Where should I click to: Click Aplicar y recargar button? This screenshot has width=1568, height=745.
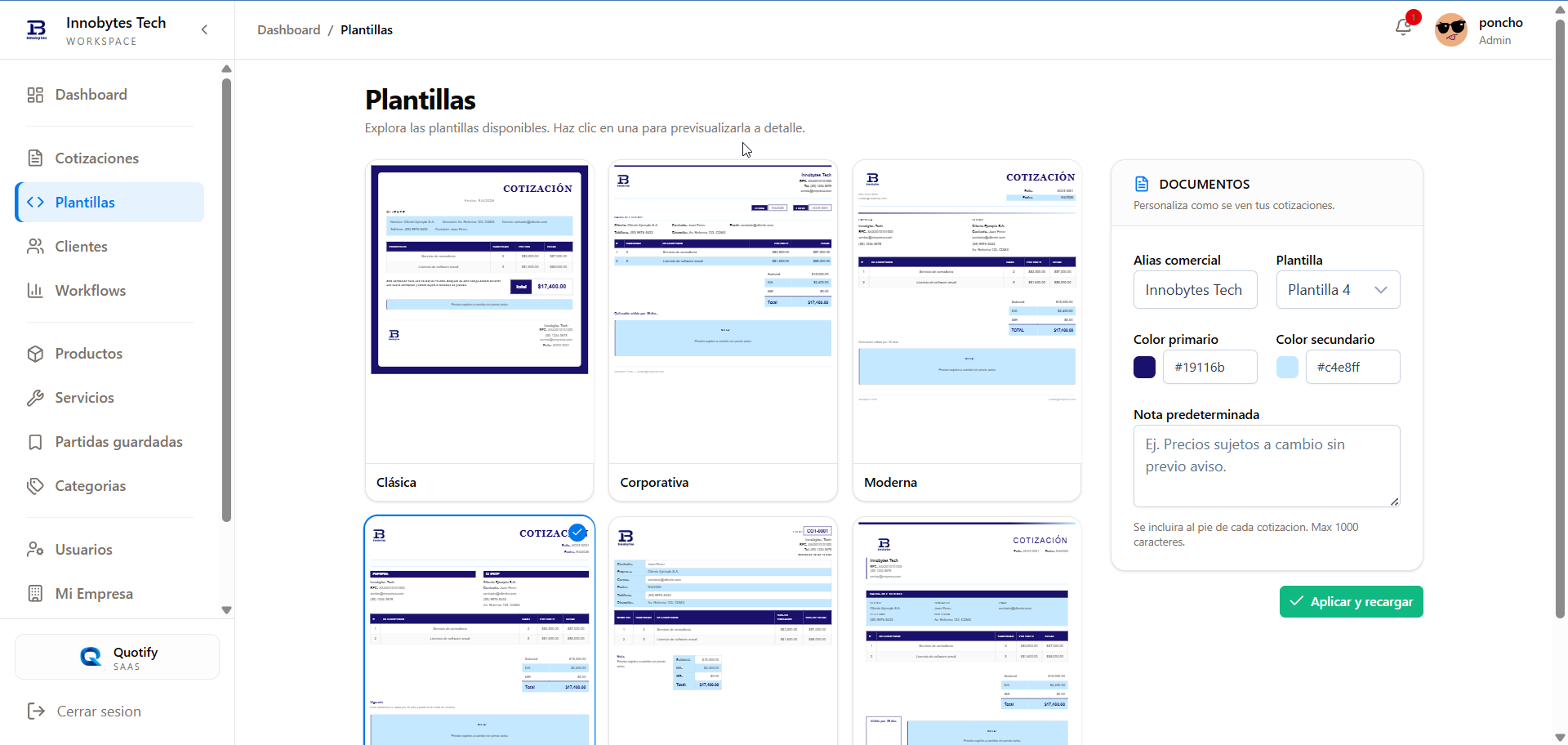point(1351,602)
